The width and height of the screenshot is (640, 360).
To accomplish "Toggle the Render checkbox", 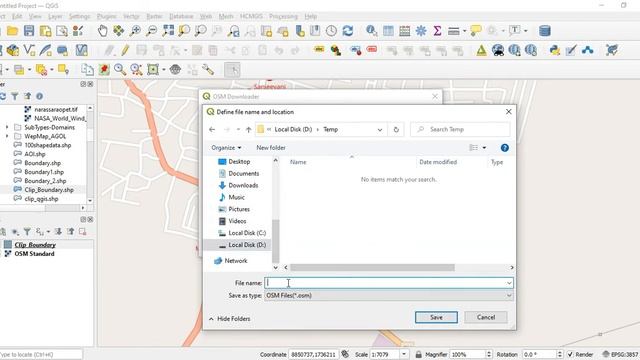I will [x=570, y=354].
